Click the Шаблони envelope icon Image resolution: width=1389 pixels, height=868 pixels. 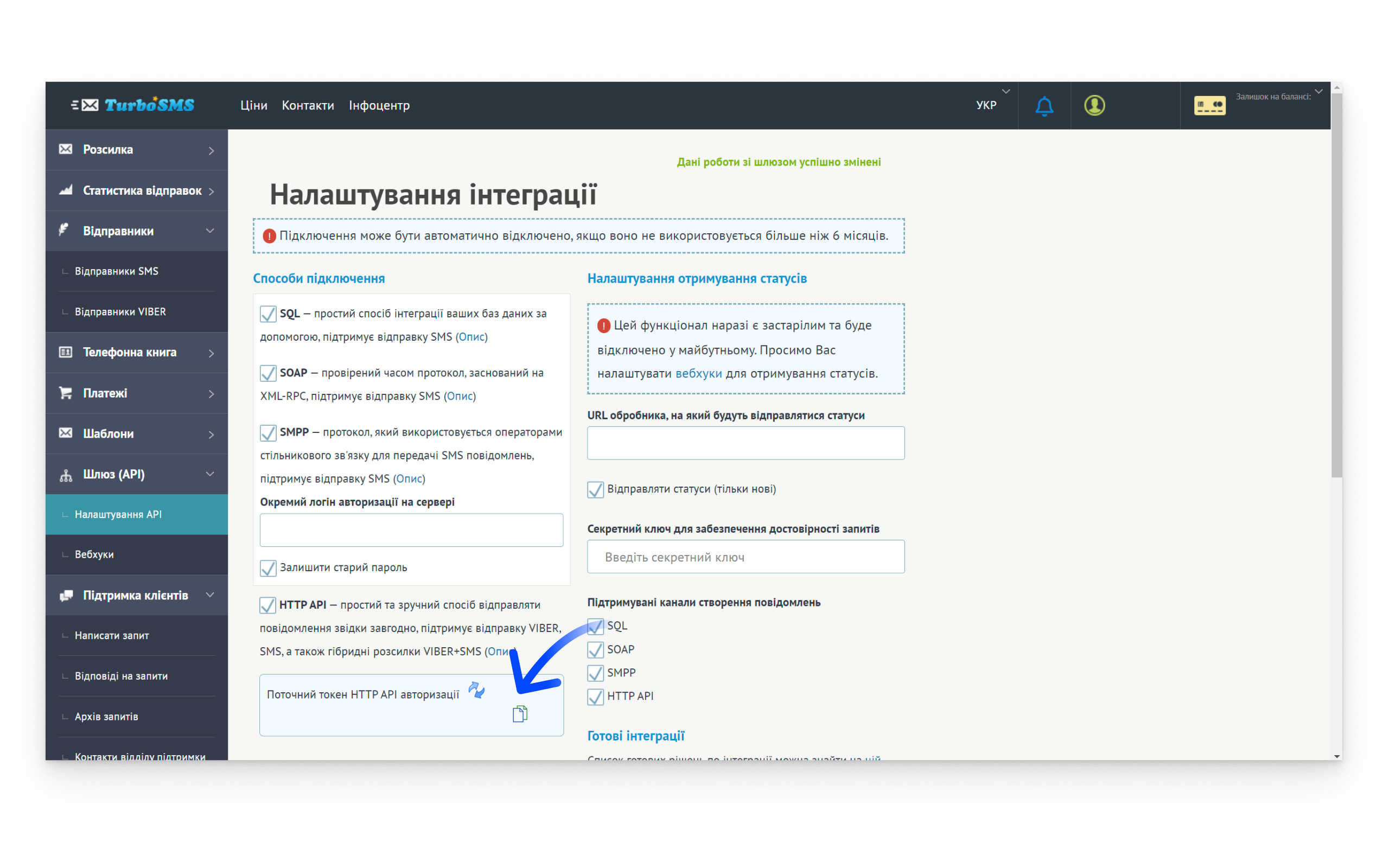pyautogui.click(x=66, y=433)
